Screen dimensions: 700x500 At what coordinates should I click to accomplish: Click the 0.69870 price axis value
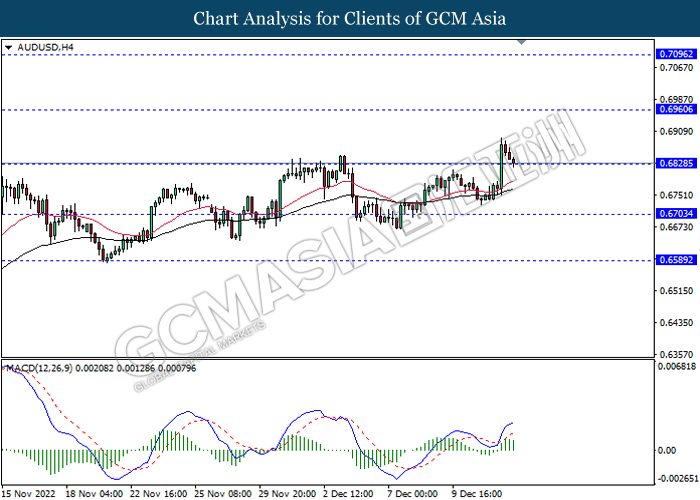point(676,100)
